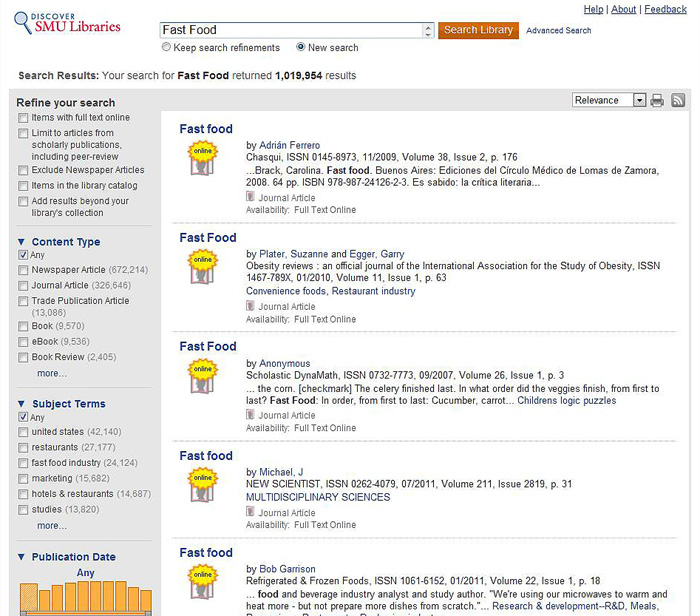
Task: Click the Discover SMU Libraries logo
Action: 67,22
